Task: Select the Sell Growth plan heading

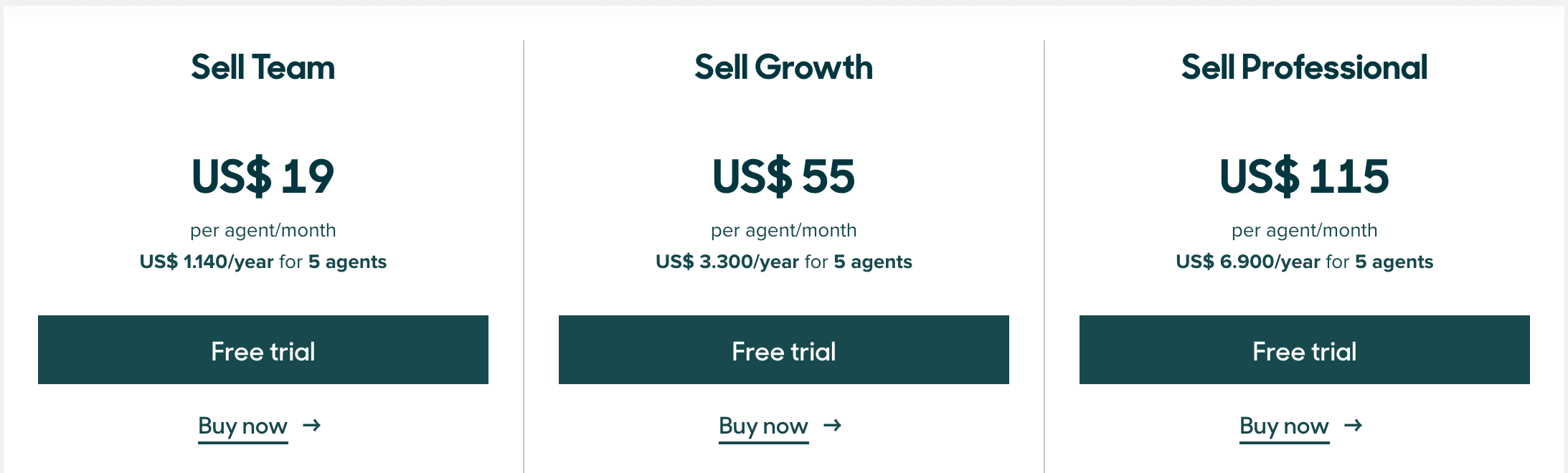Action: (x=784, y=67)
